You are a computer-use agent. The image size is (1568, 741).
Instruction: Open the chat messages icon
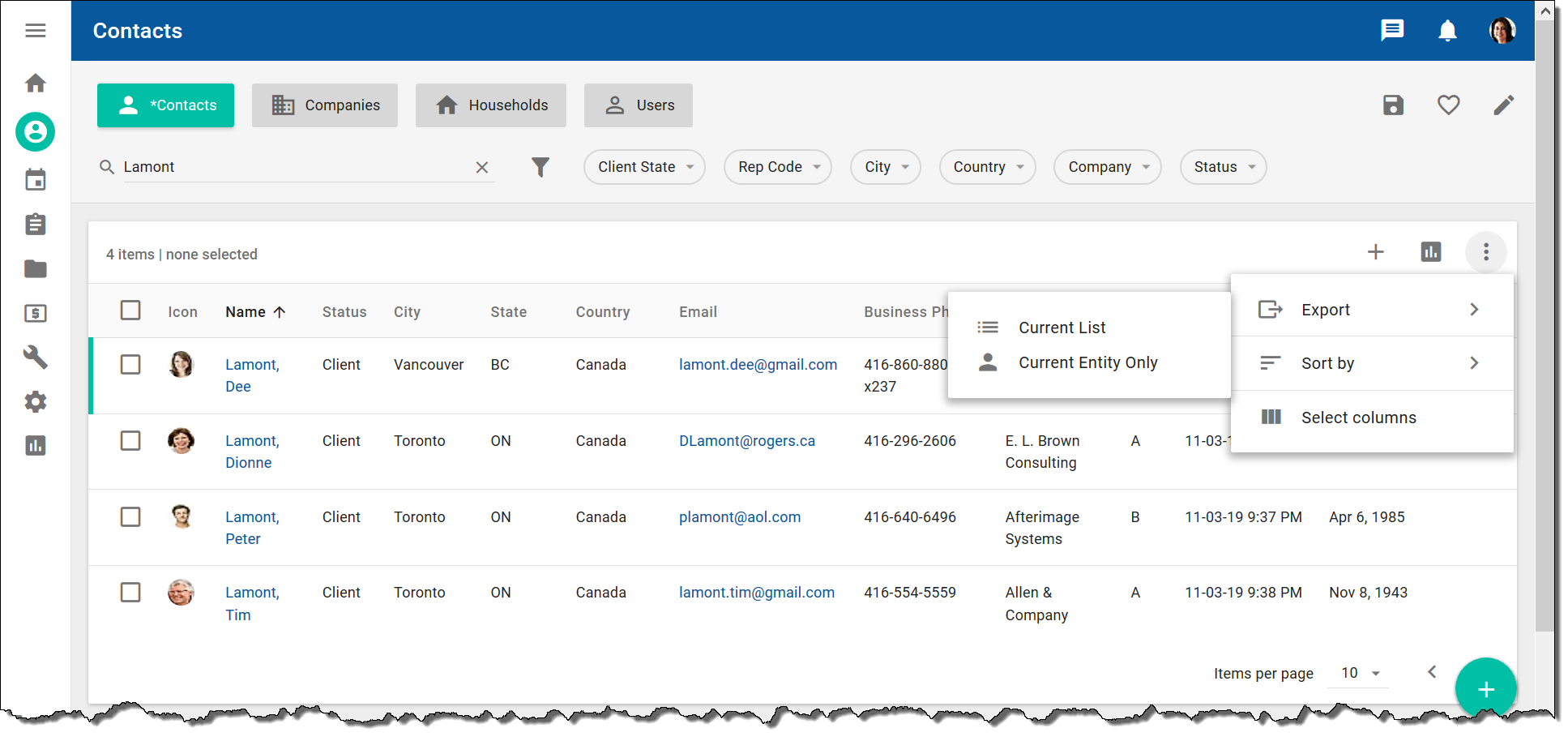(1392, 30)
